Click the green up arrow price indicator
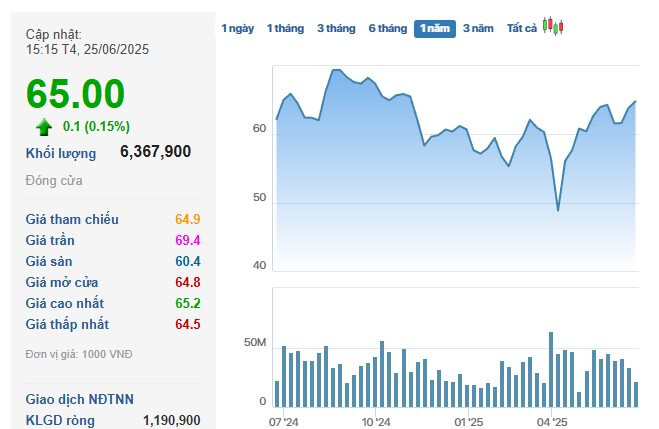 tap(44, 127)
